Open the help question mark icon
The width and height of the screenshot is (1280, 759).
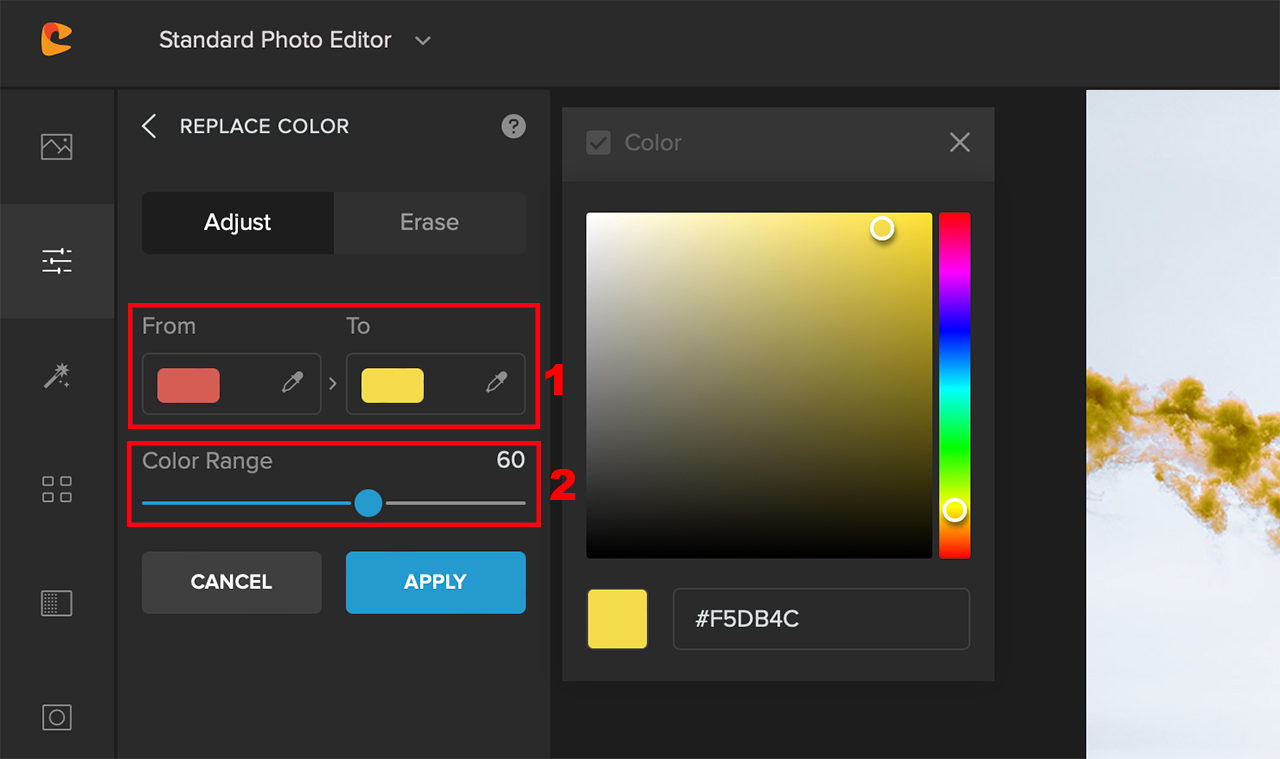pyautogui.click(x=513, y=126)
